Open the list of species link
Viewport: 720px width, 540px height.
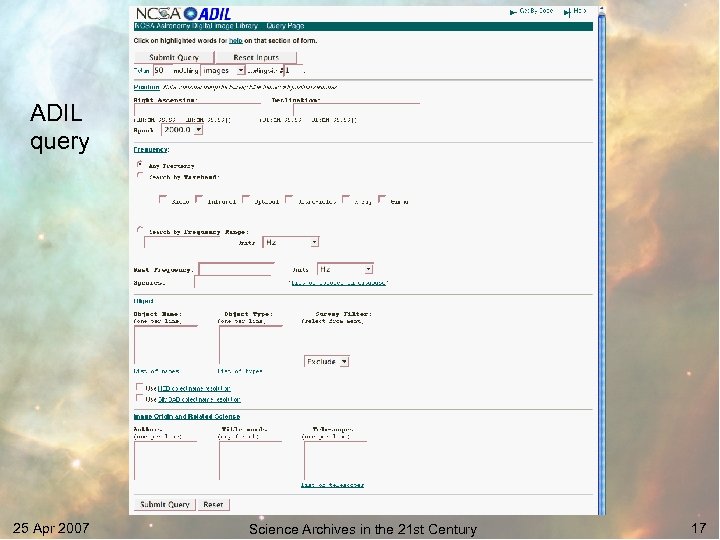click(x=339, y=283)
